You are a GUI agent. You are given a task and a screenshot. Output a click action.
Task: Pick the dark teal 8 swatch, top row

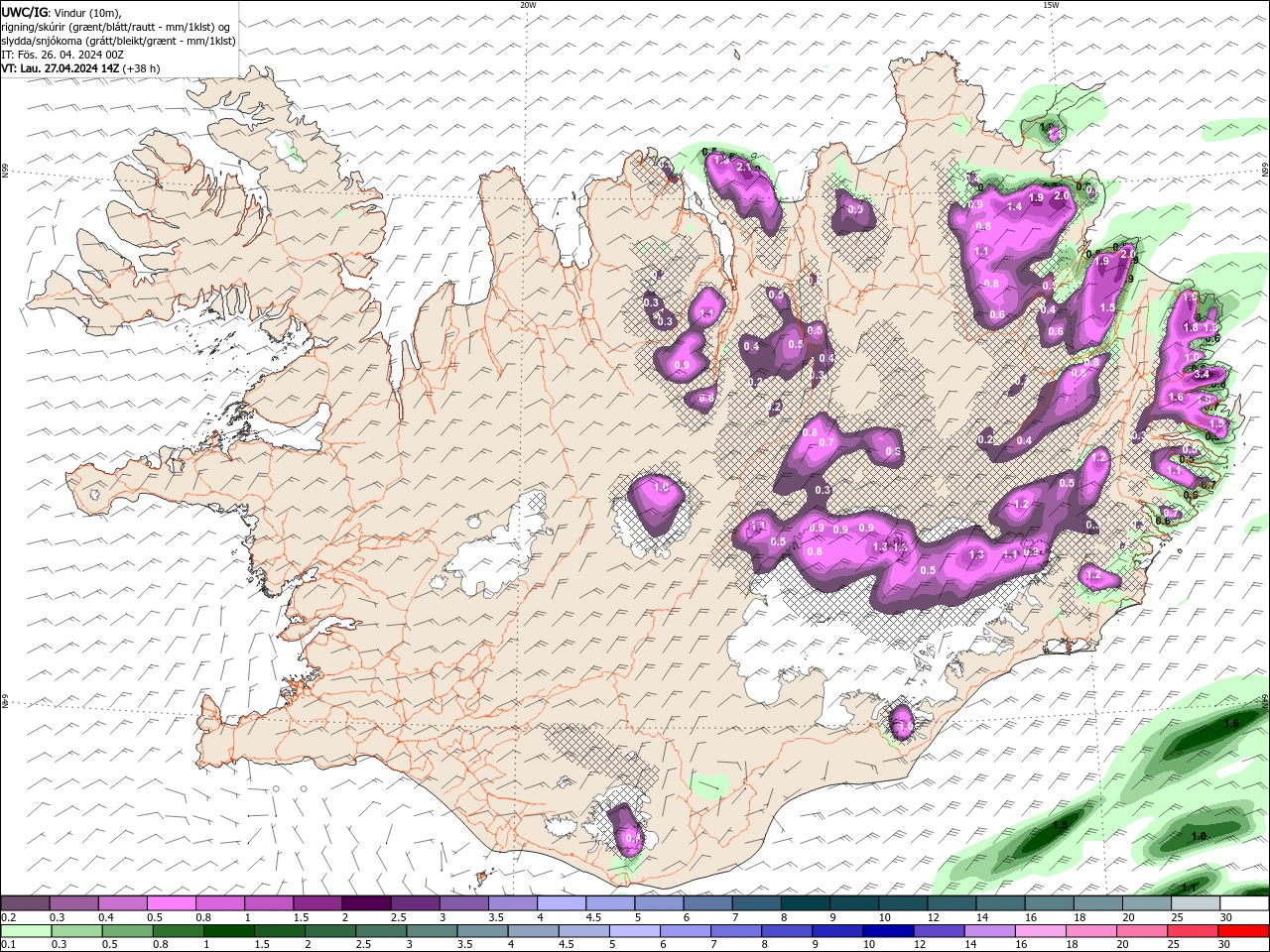click(x=806, y=903)
